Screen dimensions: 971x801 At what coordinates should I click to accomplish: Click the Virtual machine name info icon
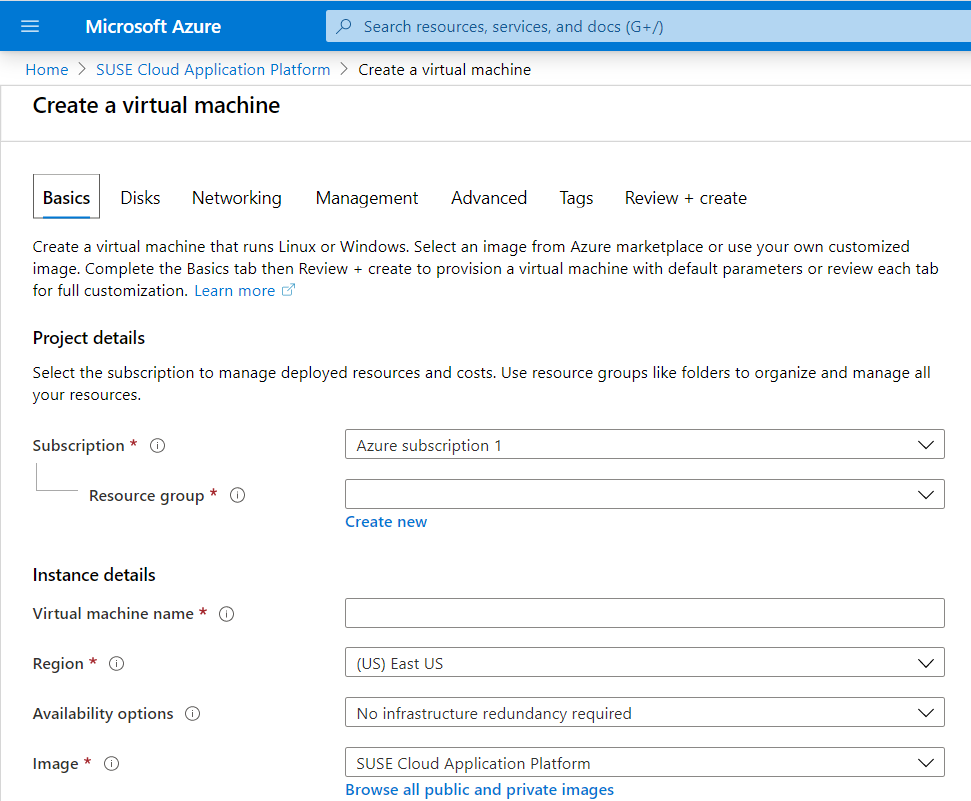(x=226, y=613)
